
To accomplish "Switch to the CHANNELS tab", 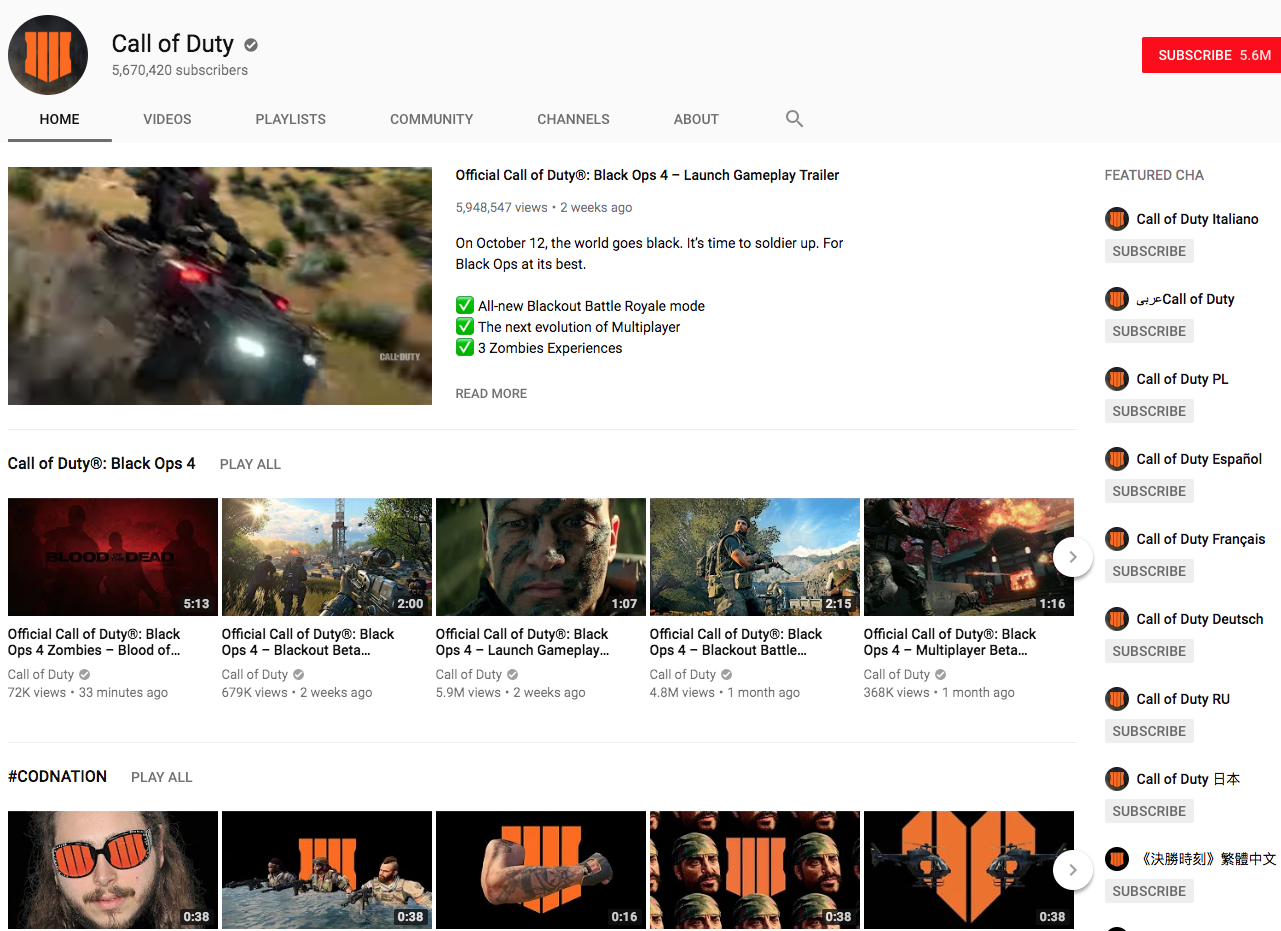I will coord(573,119).
